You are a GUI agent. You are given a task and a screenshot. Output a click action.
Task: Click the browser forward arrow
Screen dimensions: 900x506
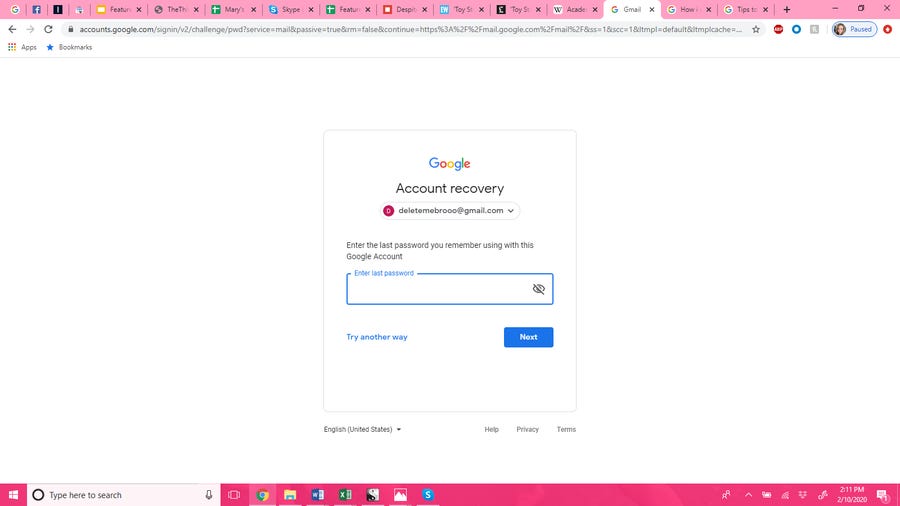tap(30, 29)
